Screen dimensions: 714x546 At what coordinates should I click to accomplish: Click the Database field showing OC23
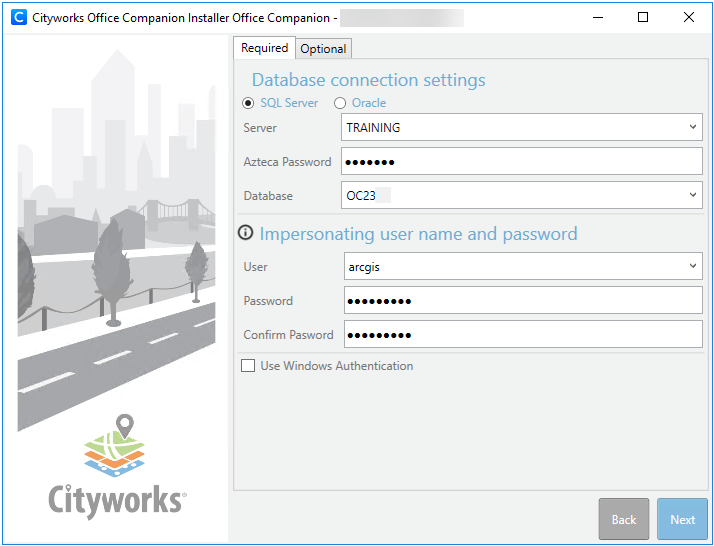click(522, 195)
